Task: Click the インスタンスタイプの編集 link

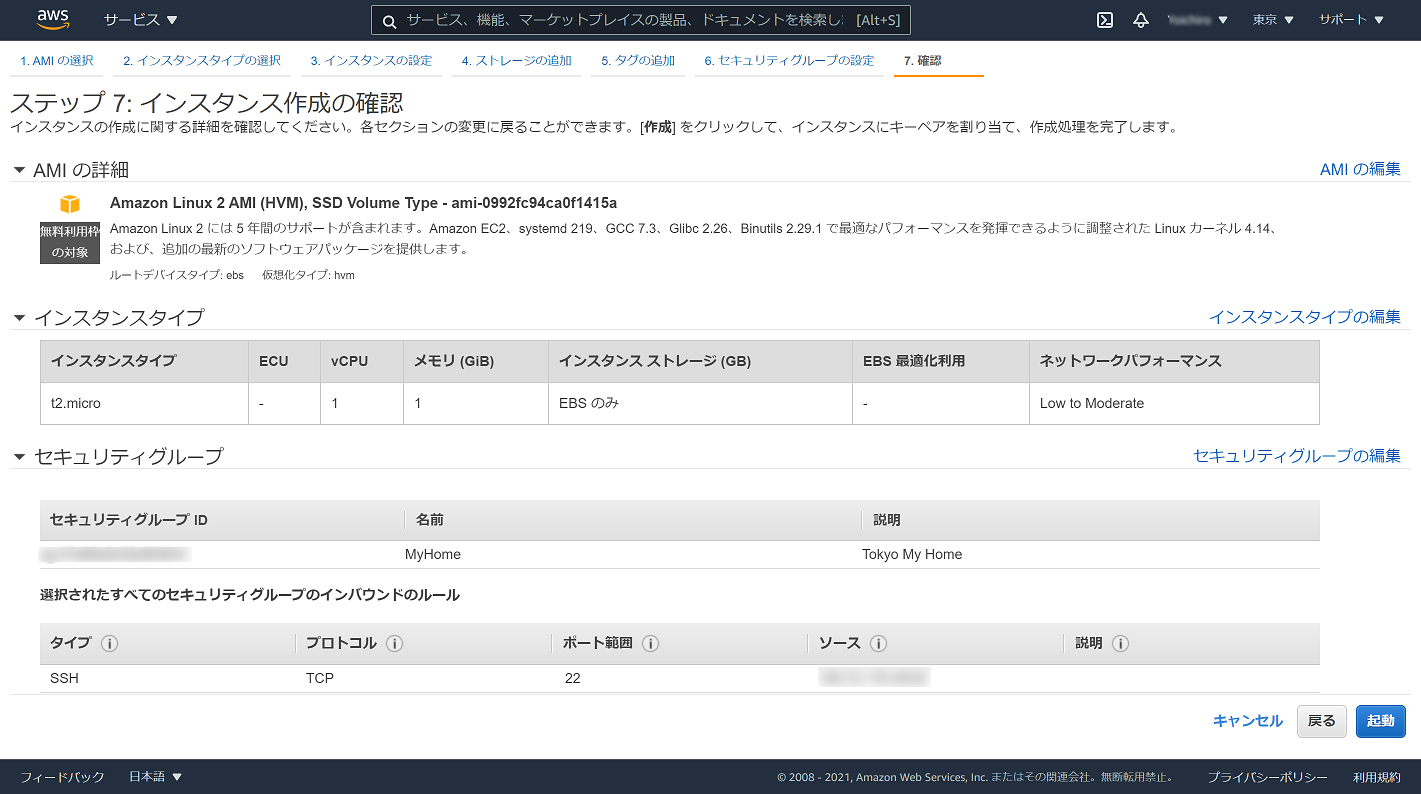Action: tap(1305, 316)
